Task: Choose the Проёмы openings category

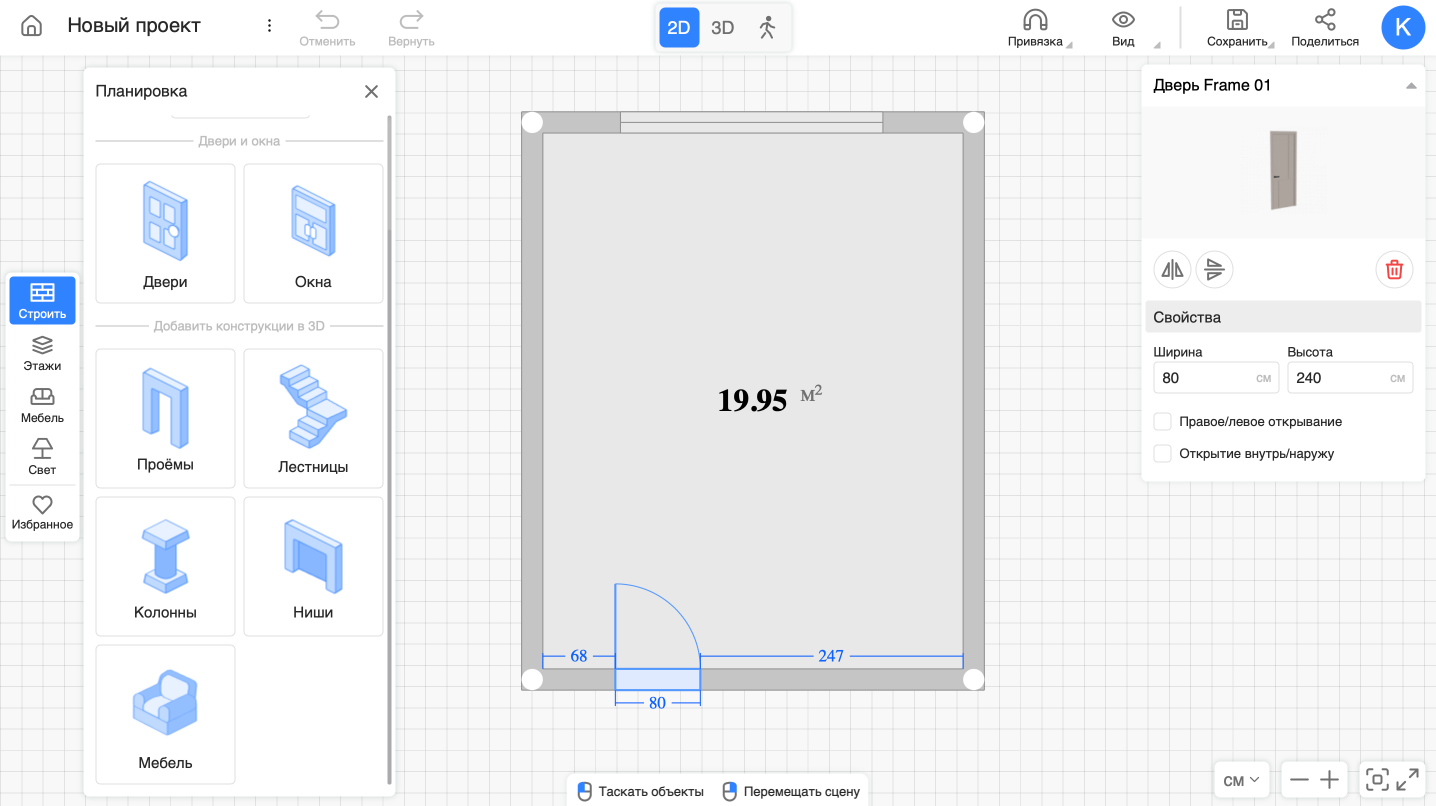Action: pos(165,418)
